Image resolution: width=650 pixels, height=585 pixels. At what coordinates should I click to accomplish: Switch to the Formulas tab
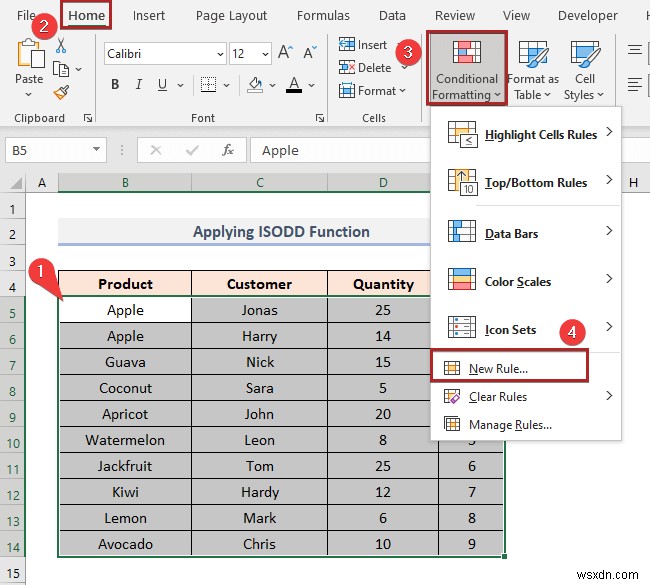(323, 16)
